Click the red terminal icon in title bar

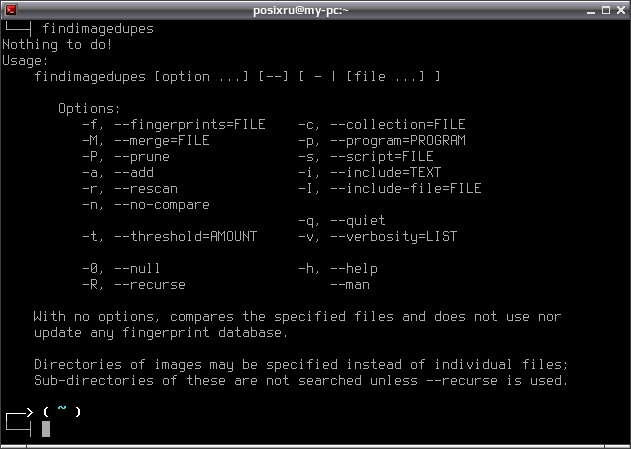[x=11, y=10]
